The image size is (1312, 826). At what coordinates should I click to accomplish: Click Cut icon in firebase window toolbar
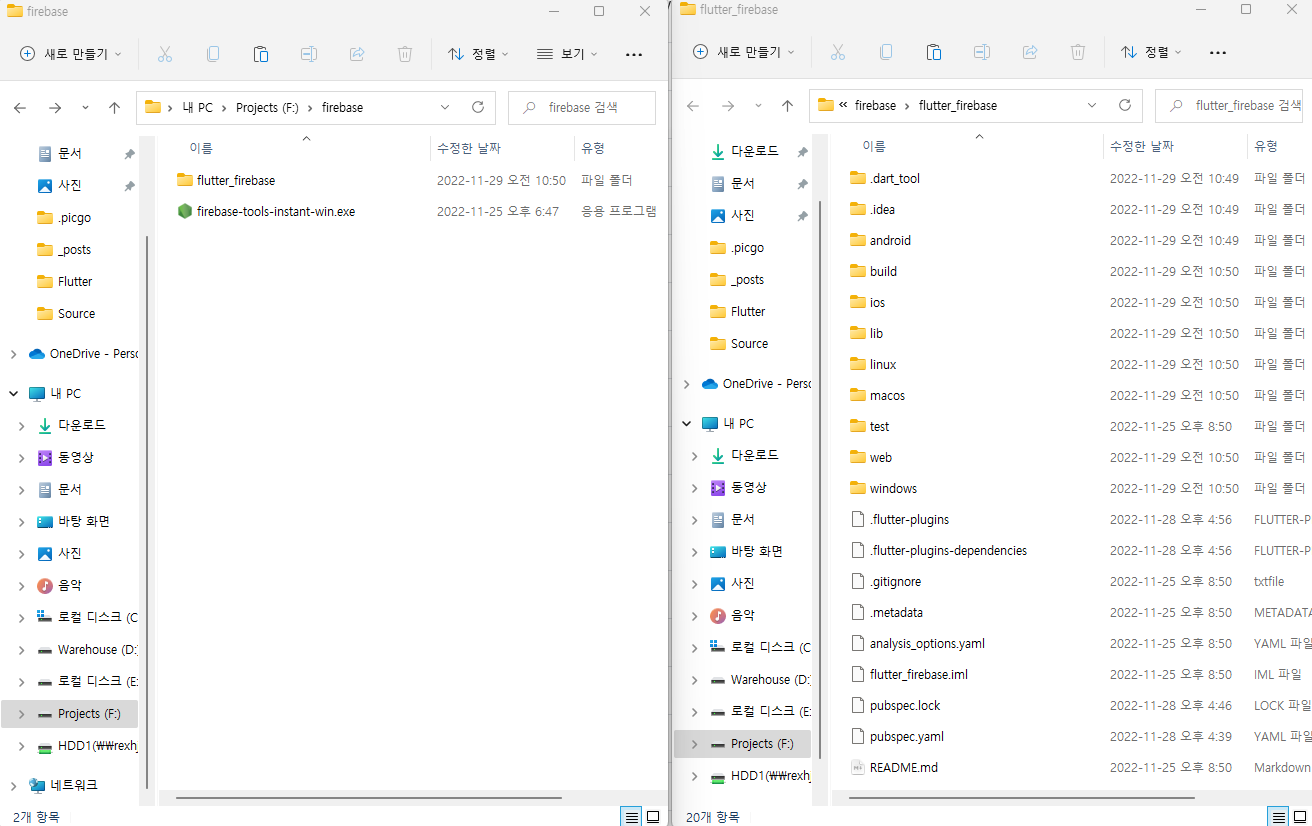pyautogui.click(x=165, y=54)
